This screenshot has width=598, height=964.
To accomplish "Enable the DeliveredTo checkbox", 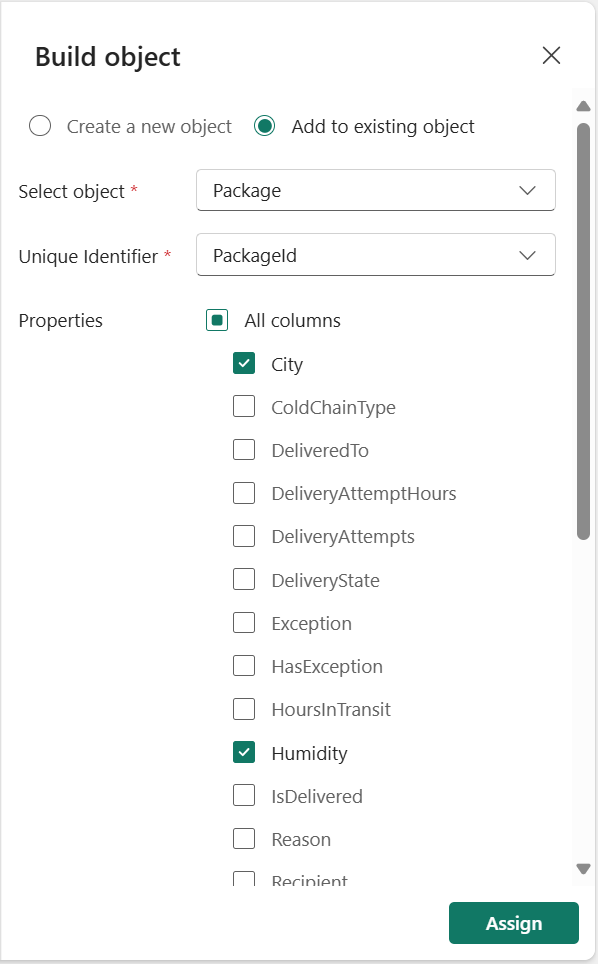I will [244, 449].
